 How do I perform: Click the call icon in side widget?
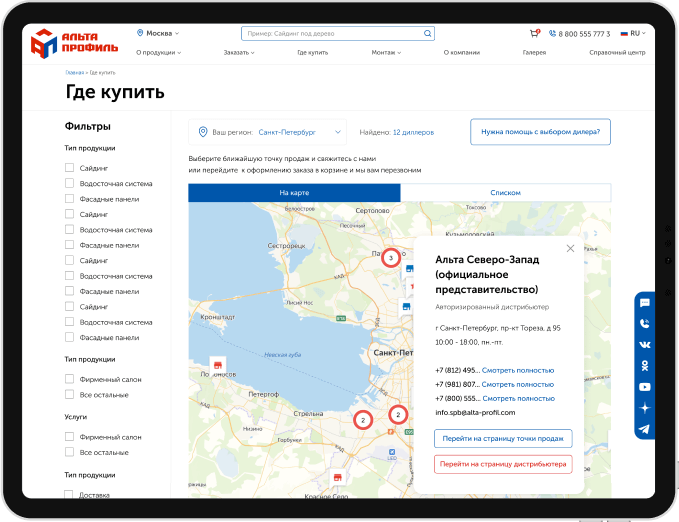pyautogui.click(x=644, y=324)
